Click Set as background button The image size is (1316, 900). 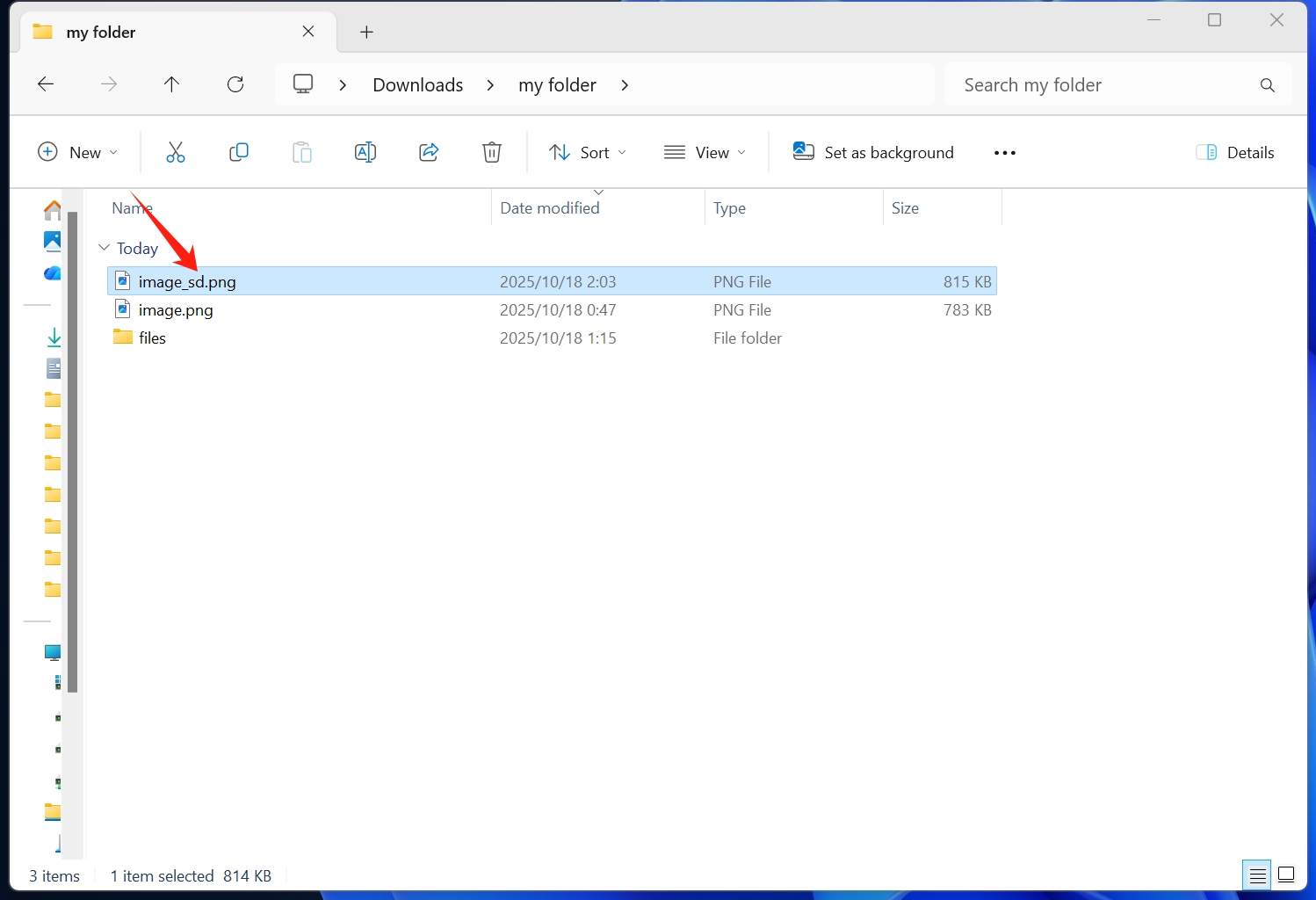[x=873, y=153]
